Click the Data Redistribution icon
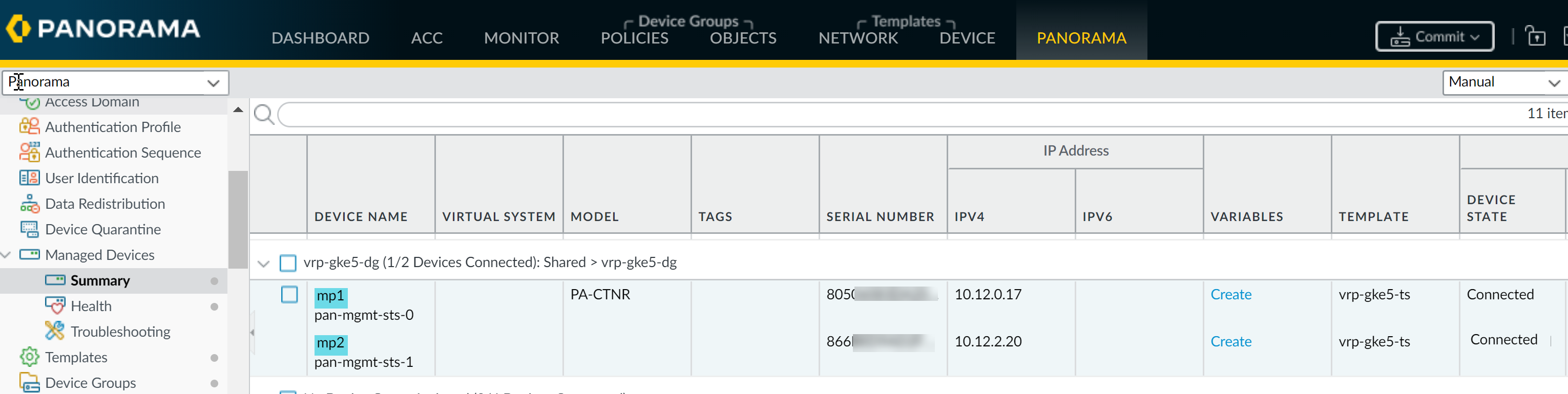The width and height of the screenshot is (1568, 394). pyautogui.click(x=29, y=204)
